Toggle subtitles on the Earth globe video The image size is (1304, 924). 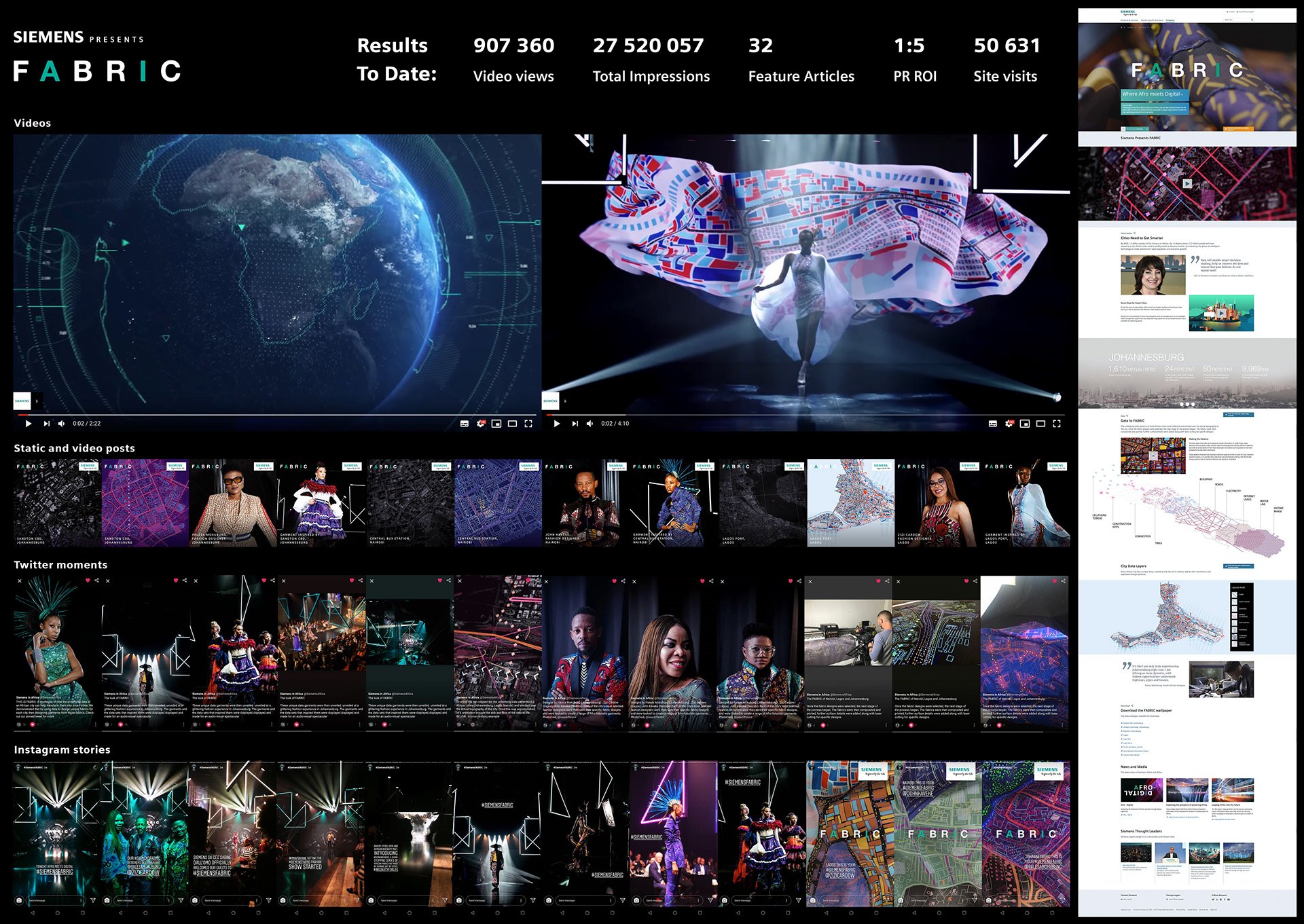(x=465, y=424)
